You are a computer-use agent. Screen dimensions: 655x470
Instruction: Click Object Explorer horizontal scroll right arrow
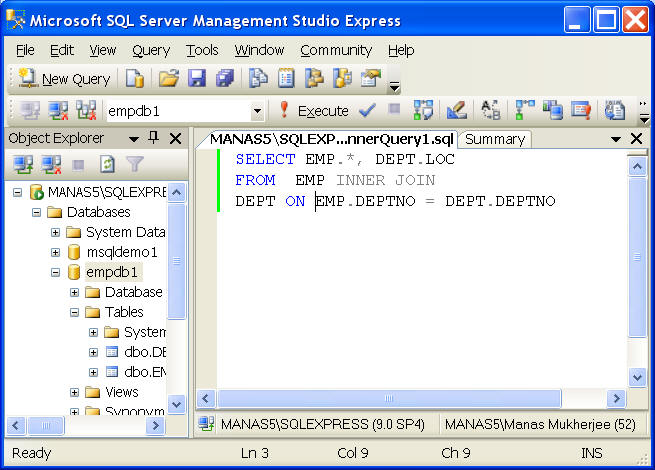(155, 425)
